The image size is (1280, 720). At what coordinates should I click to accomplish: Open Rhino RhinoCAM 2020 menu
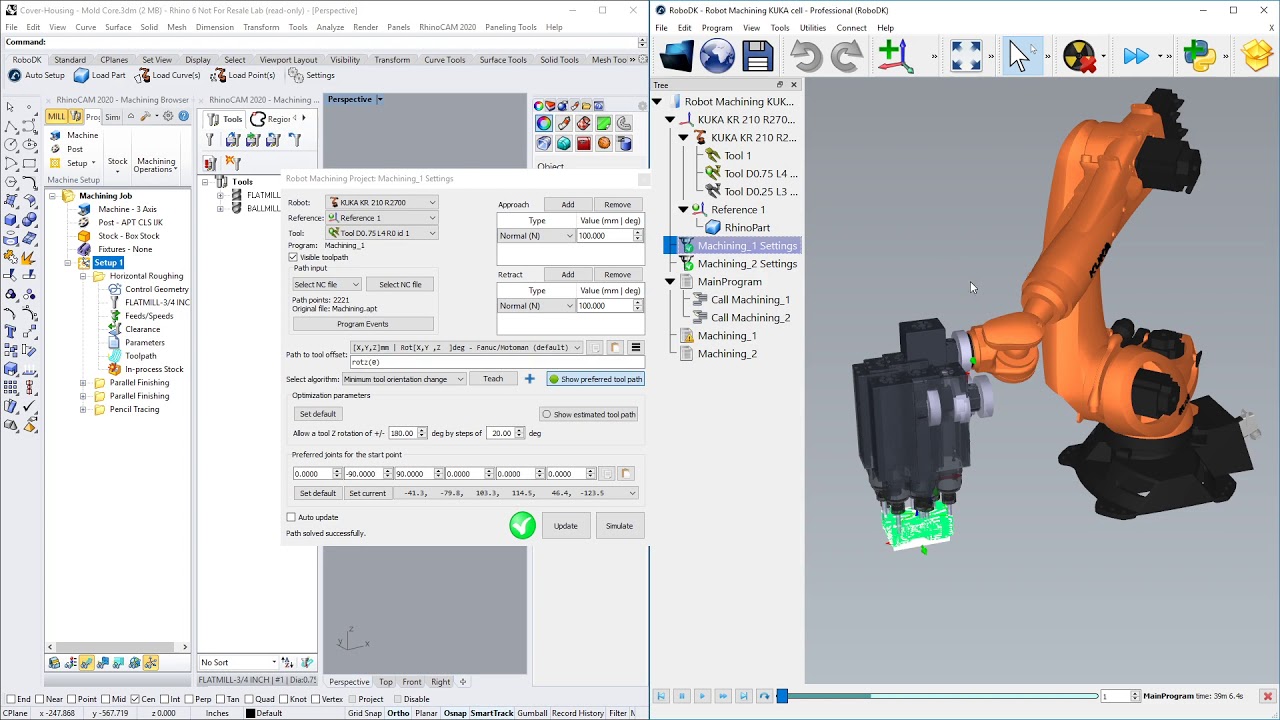447,27
